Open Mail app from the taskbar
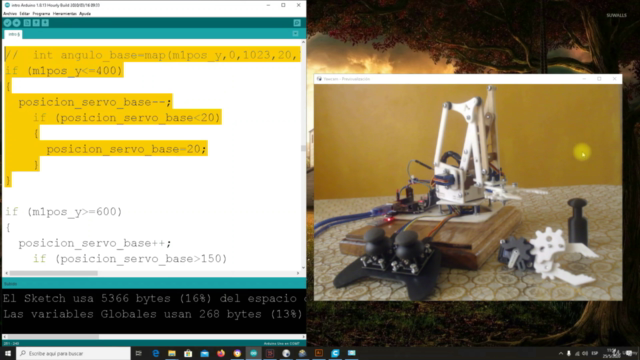The image size is (640, 360). 204,353
